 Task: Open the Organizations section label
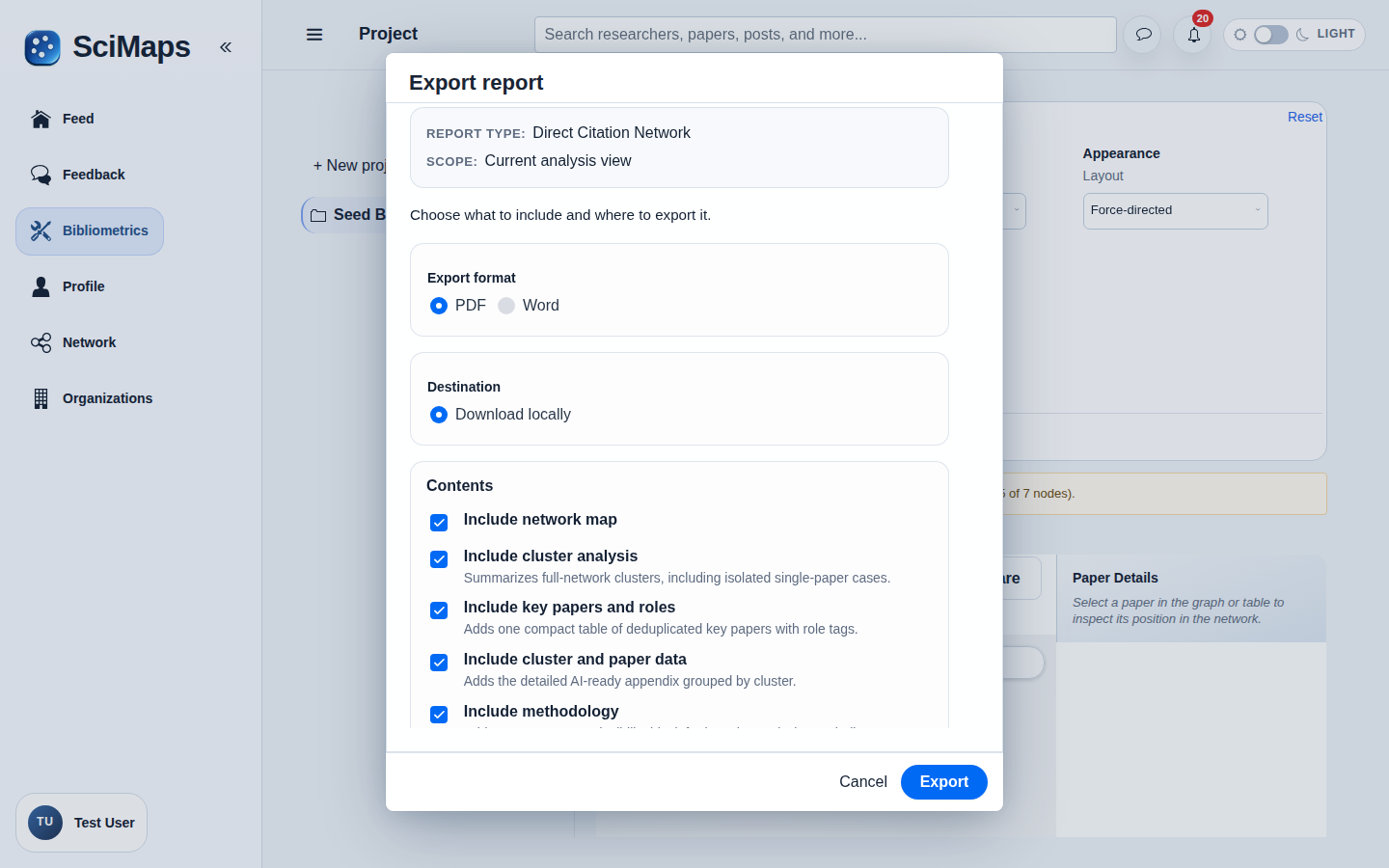107,398
